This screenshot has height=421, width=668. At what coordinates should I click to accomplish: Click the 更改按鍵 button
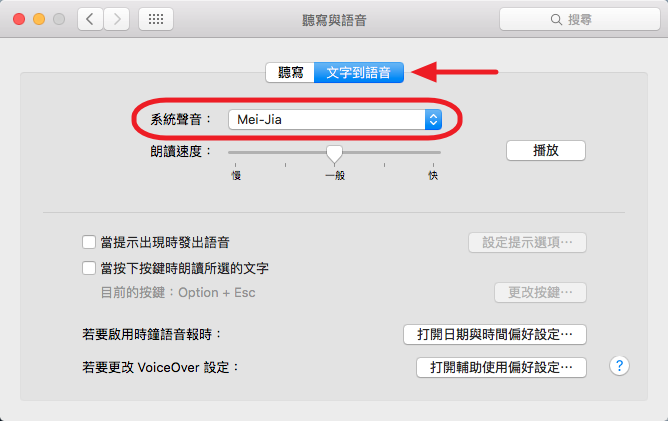[x=540, y=293]
